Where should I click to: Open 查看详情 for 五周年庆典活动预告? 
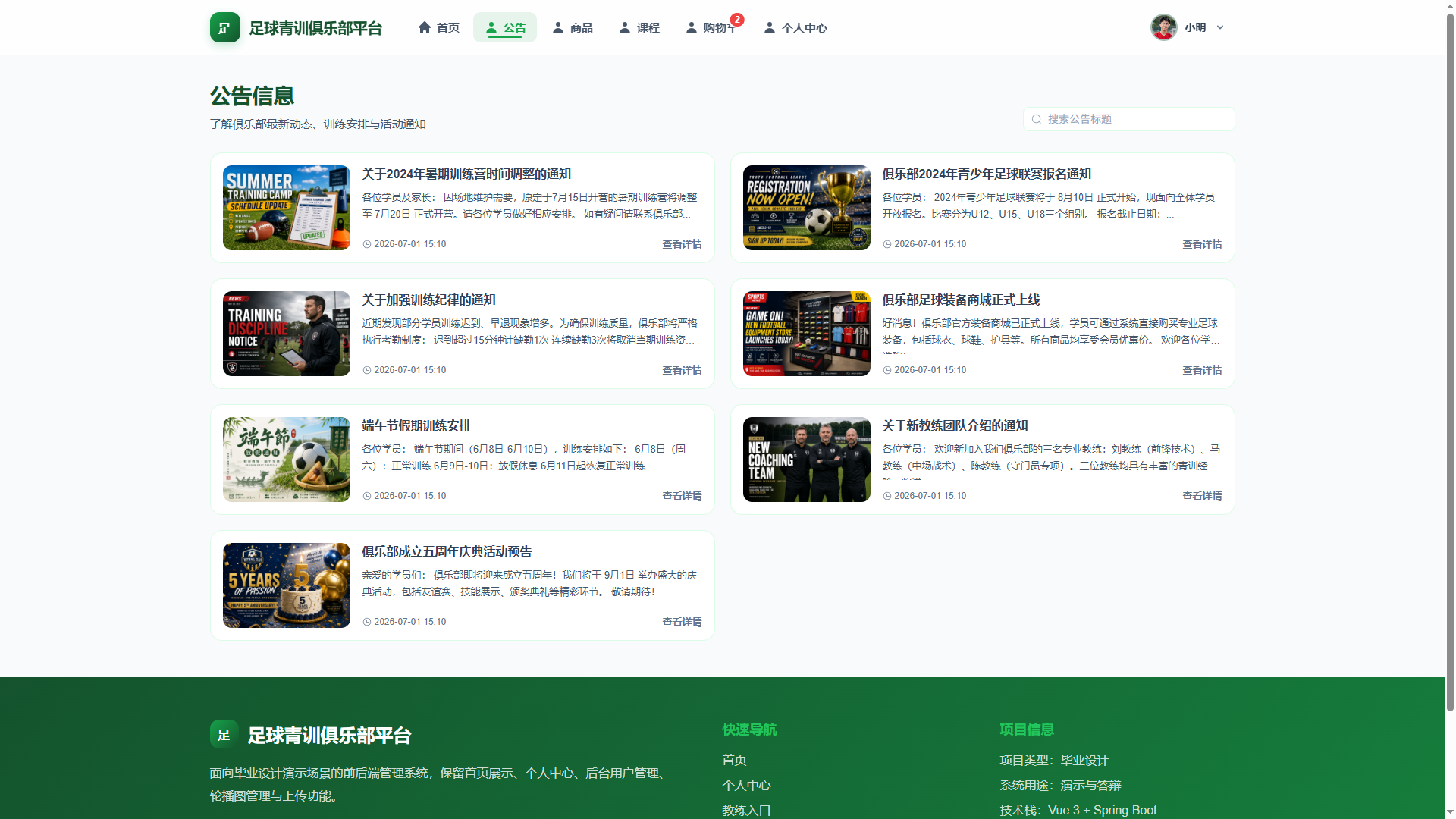point(682,622)
